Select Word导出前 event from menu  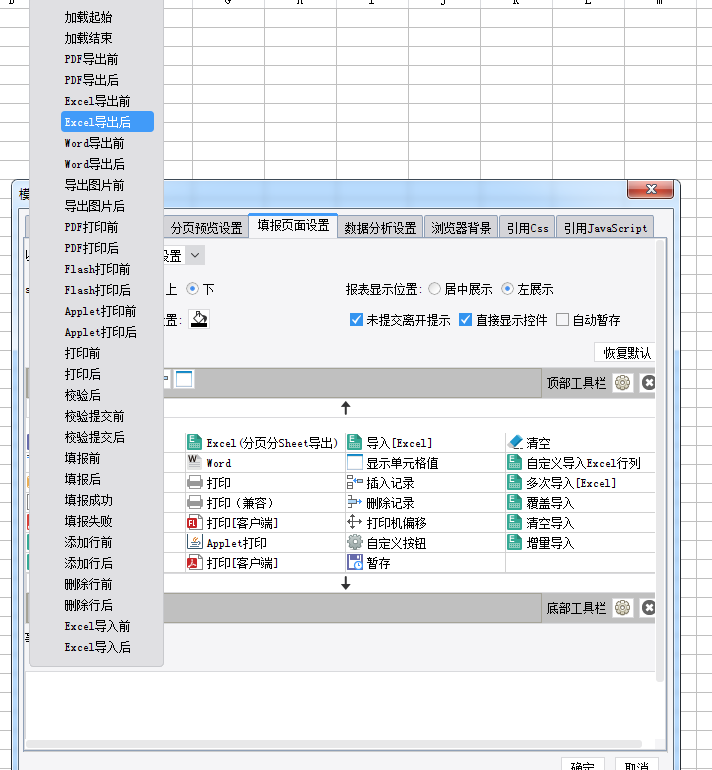[96, 143]
